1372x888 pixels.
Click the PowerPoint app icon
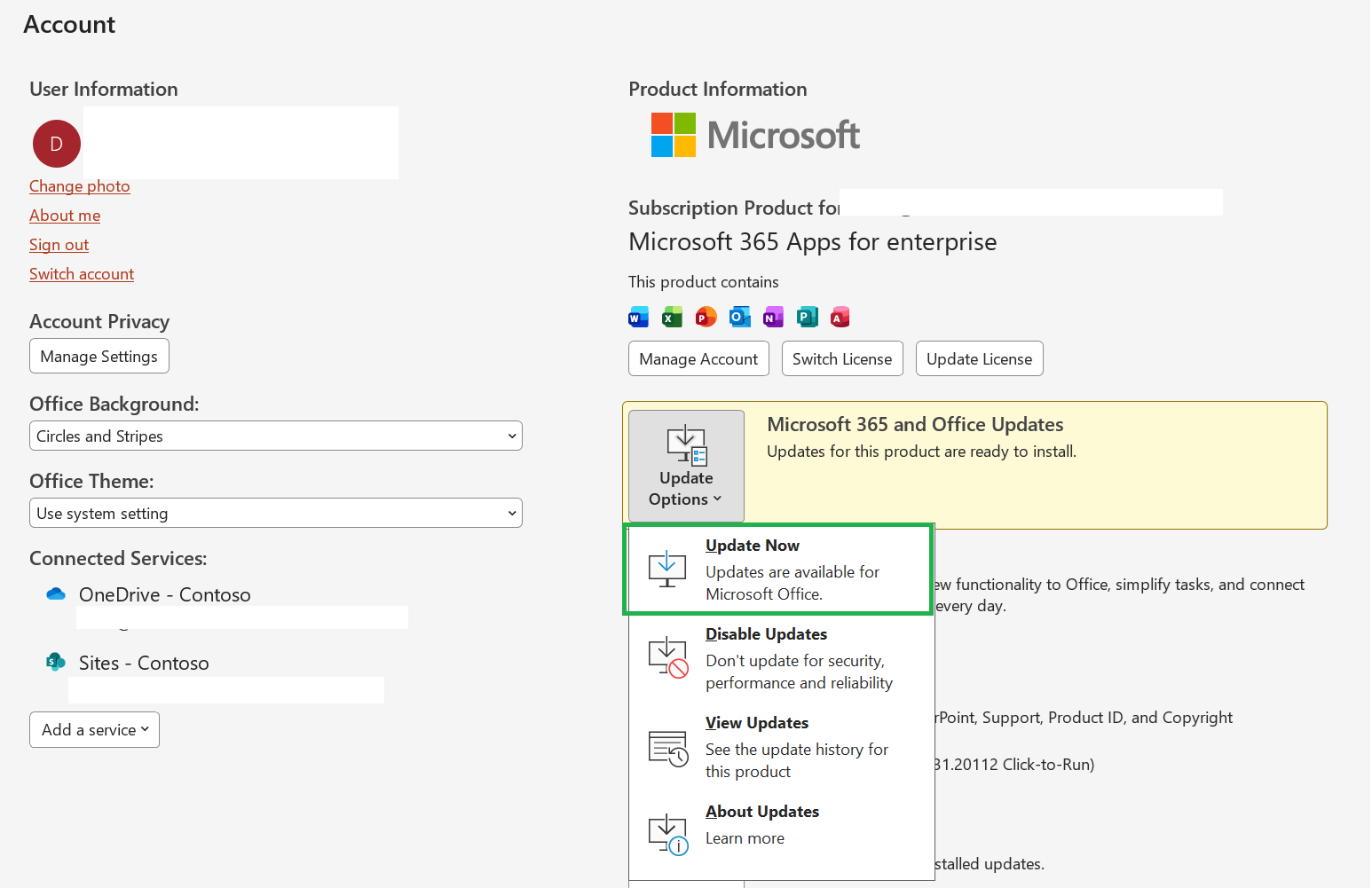click(x=706, y=317)
